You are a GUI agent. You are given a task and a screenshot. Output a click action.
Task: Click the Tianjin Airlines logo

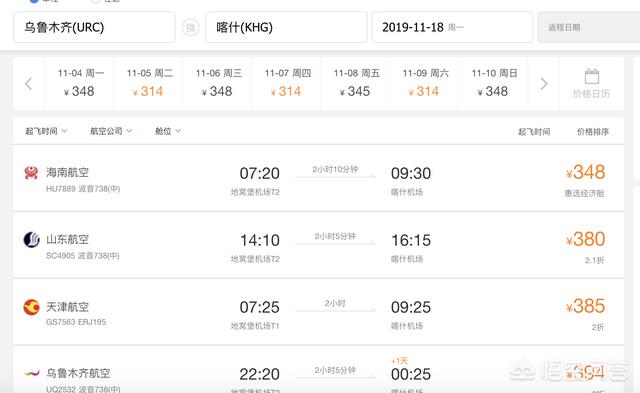coord(31,307)
